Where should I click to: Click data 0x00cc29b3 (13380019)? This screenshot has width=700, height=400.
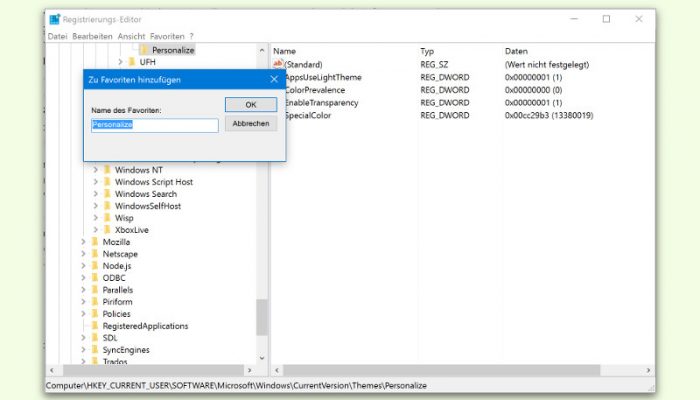(549, 115)
